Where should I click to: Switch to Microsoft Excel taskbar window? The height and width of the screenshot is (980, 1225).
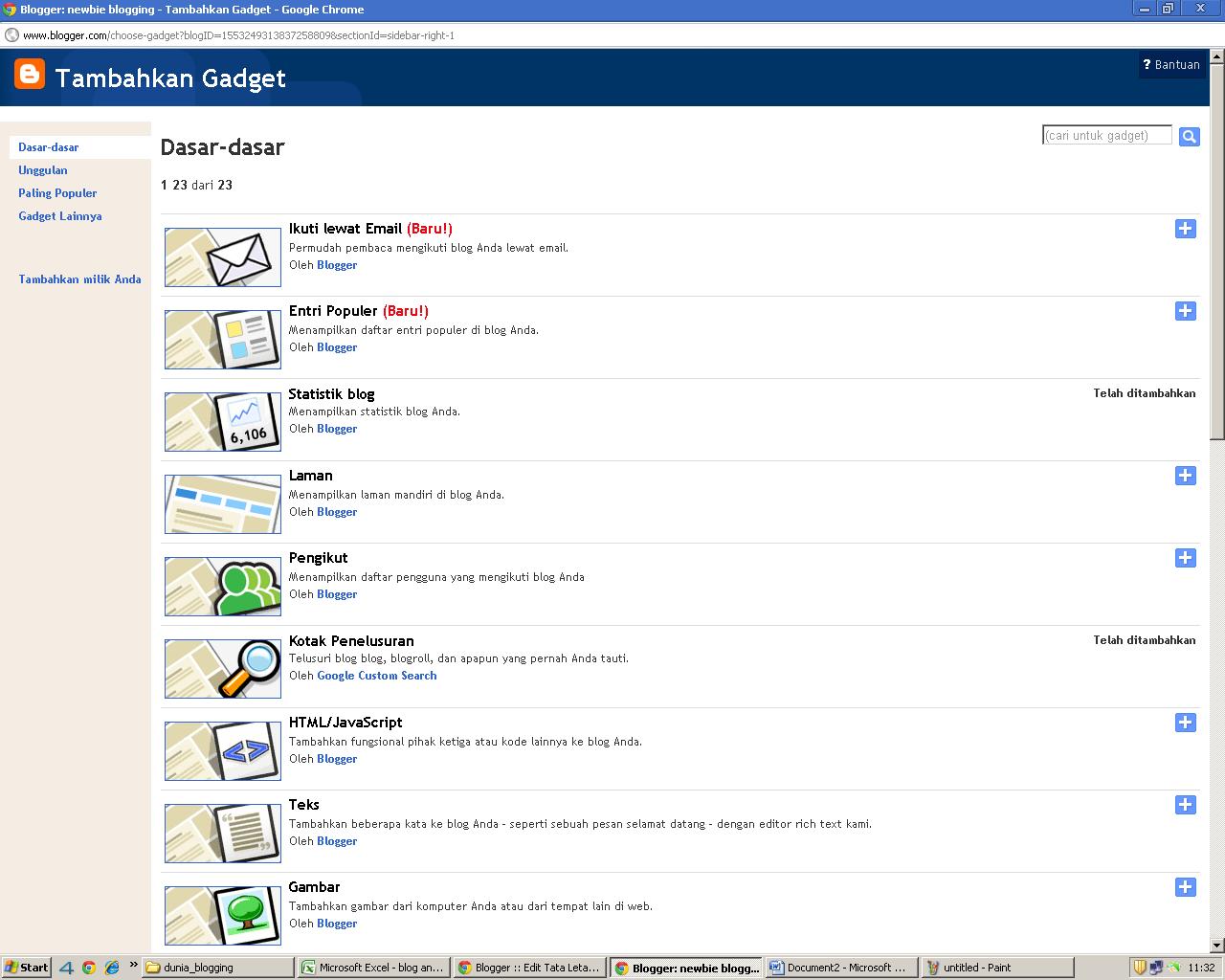coord(373,968)
